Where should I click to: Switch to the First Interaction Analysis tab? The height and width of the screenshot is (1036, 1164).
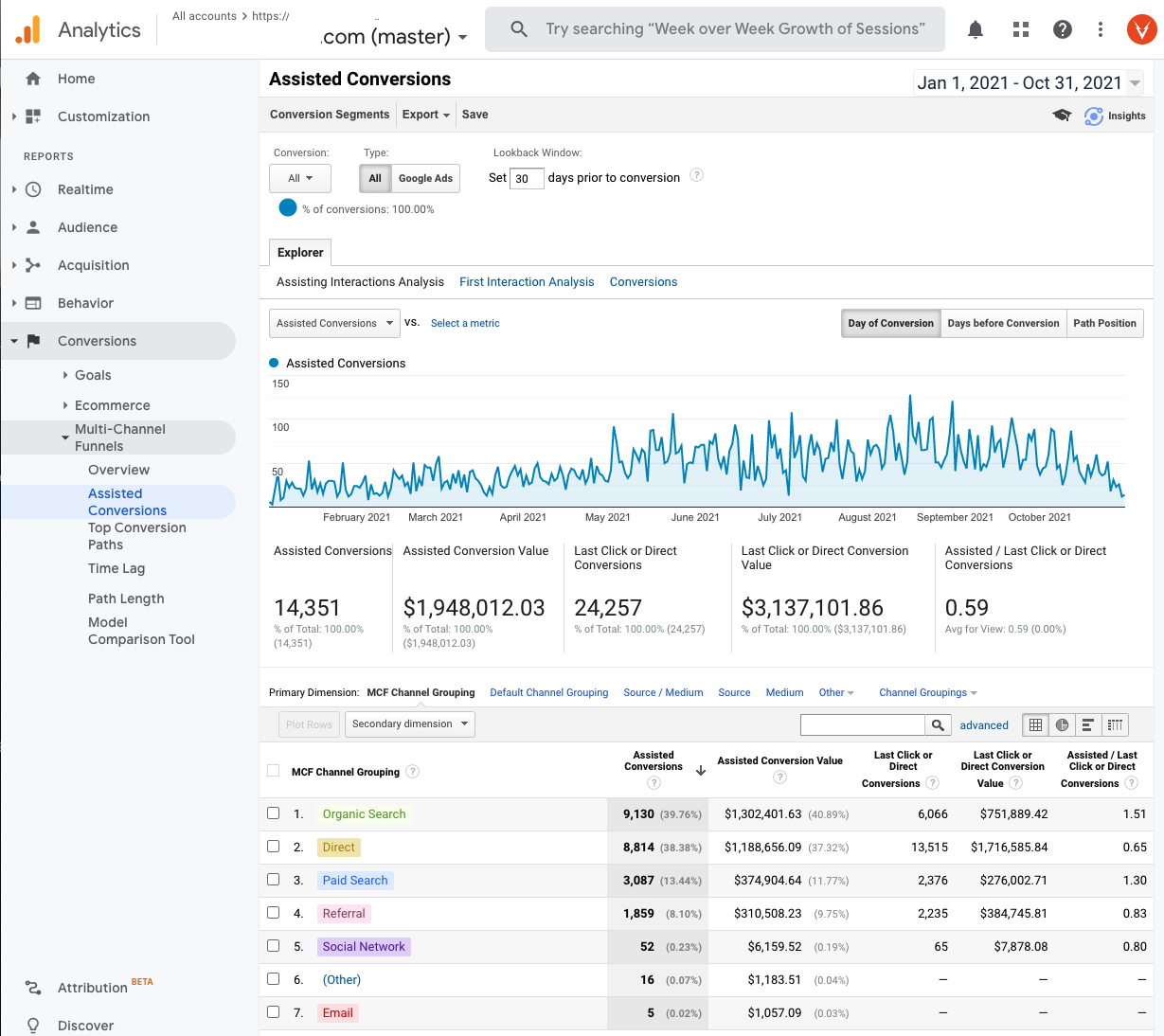(527, 281)
